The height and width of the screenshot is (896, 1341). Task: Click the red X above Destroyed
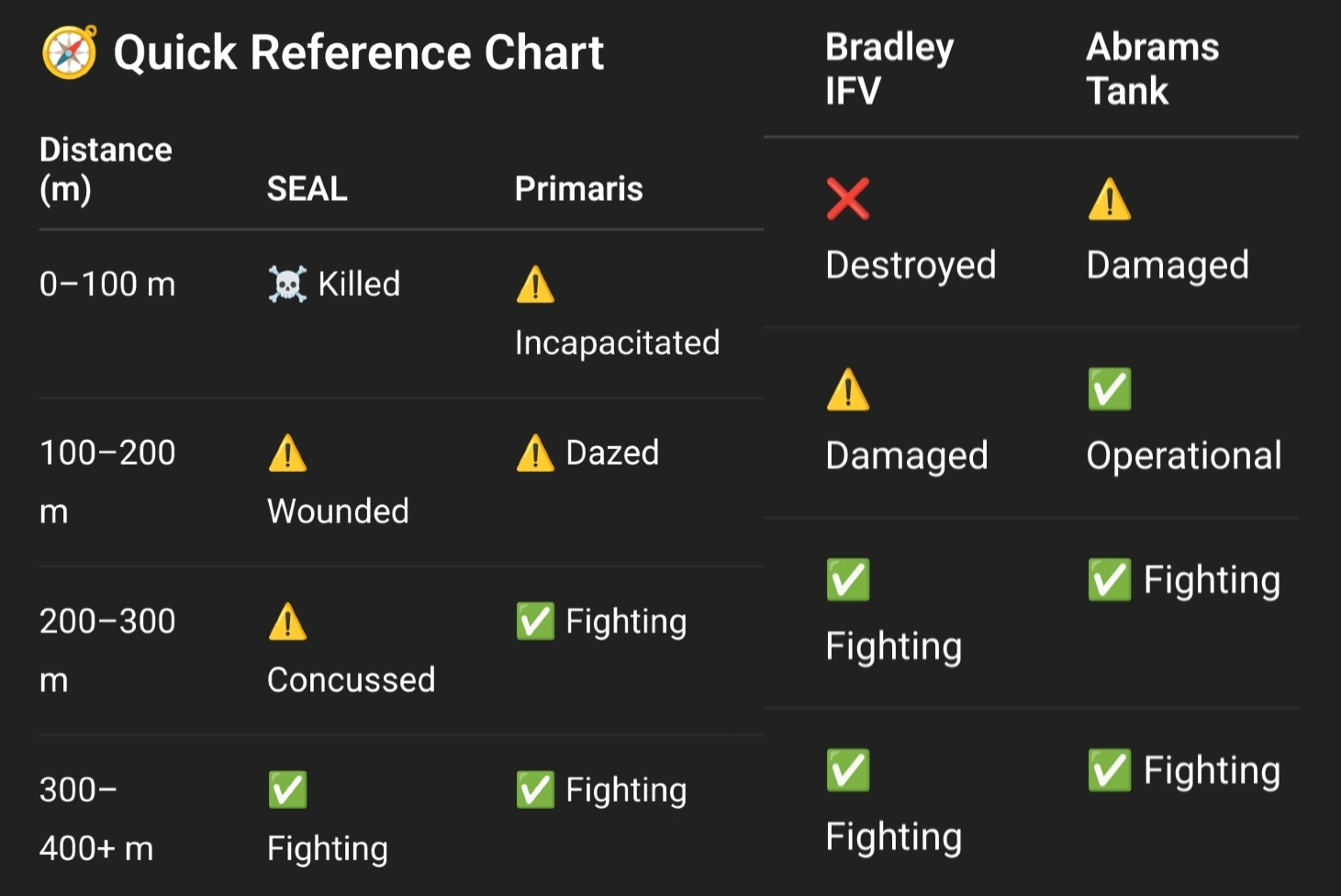[x=848, y=198]
